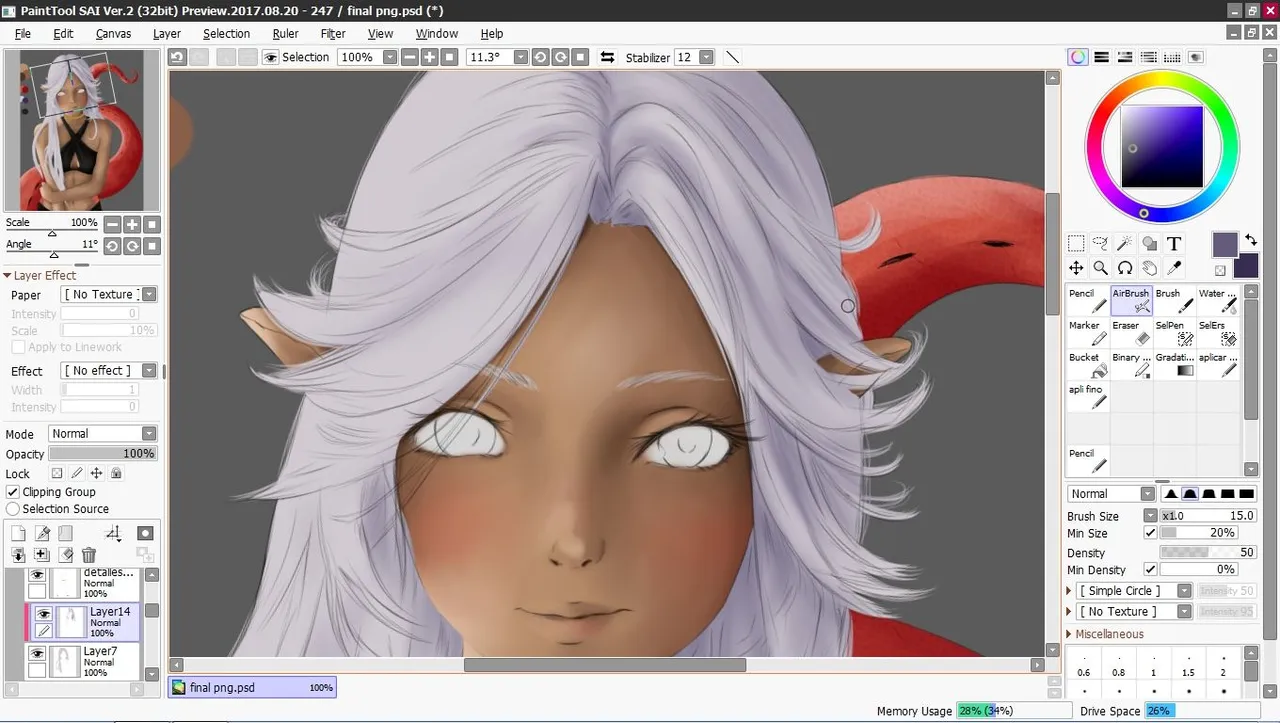Image resolution: width=1280 pixels, height=723 pixels.
Task: Click the background color swatch
Action: tap(1246, 266)
